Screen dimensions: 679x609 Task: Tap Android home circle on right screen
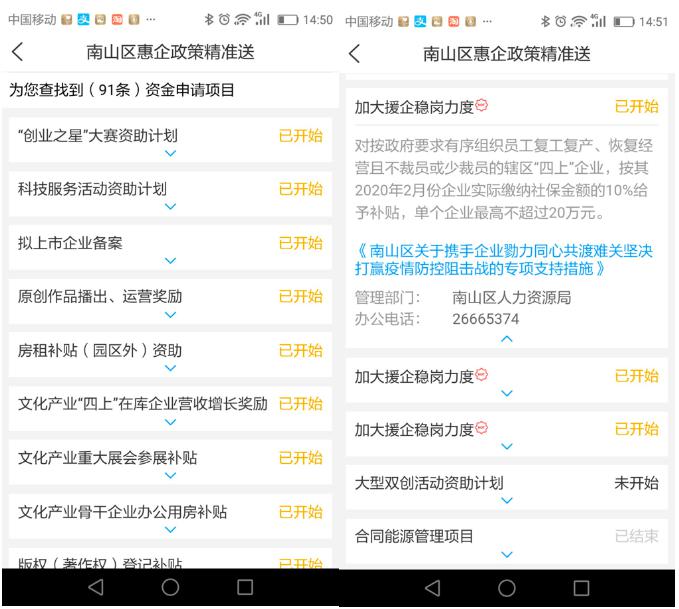[x=507, y=588]
